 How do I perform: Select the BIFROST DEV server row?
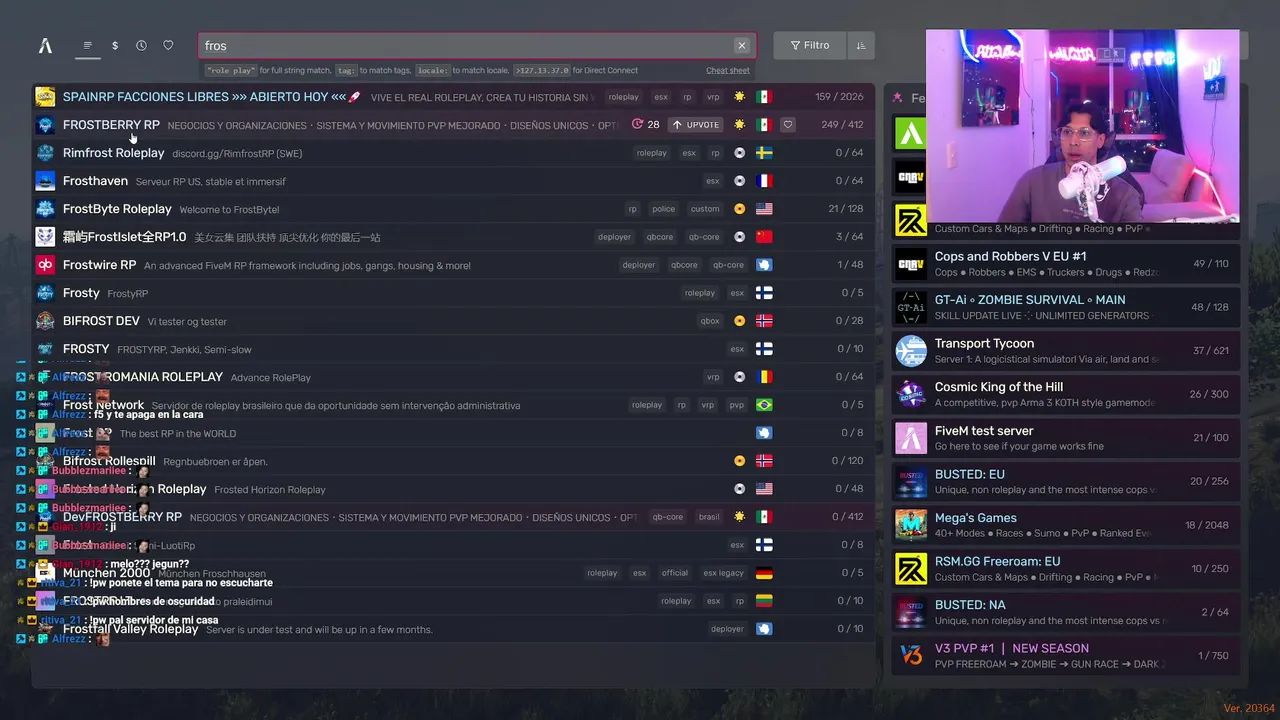coord(453,321)
